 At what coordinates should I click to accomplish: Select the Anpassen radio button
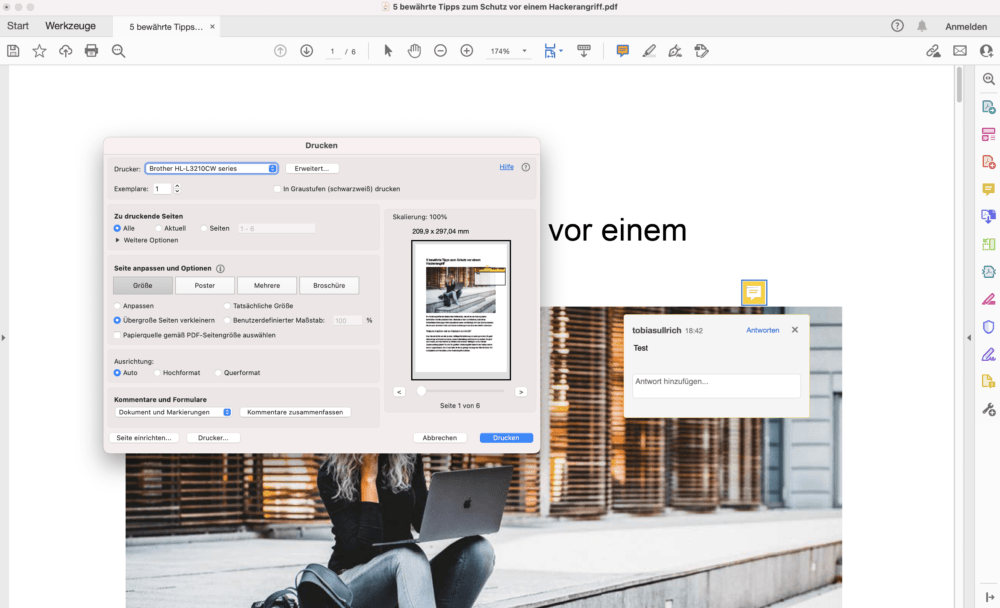click(x=117, y=306)
